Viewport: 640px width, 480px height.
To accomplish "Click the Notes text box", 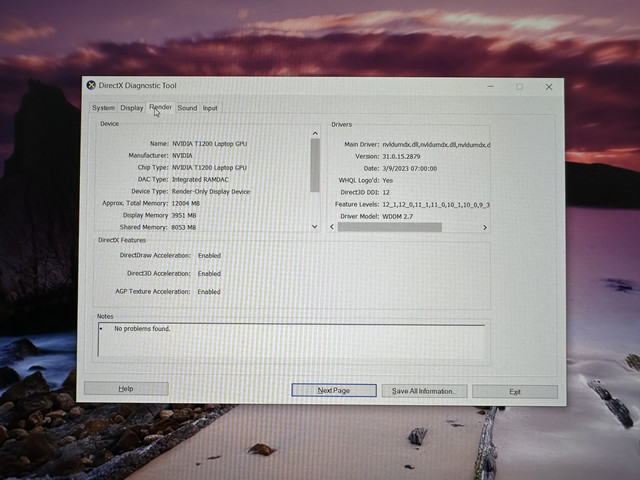I will coord(291,341).
